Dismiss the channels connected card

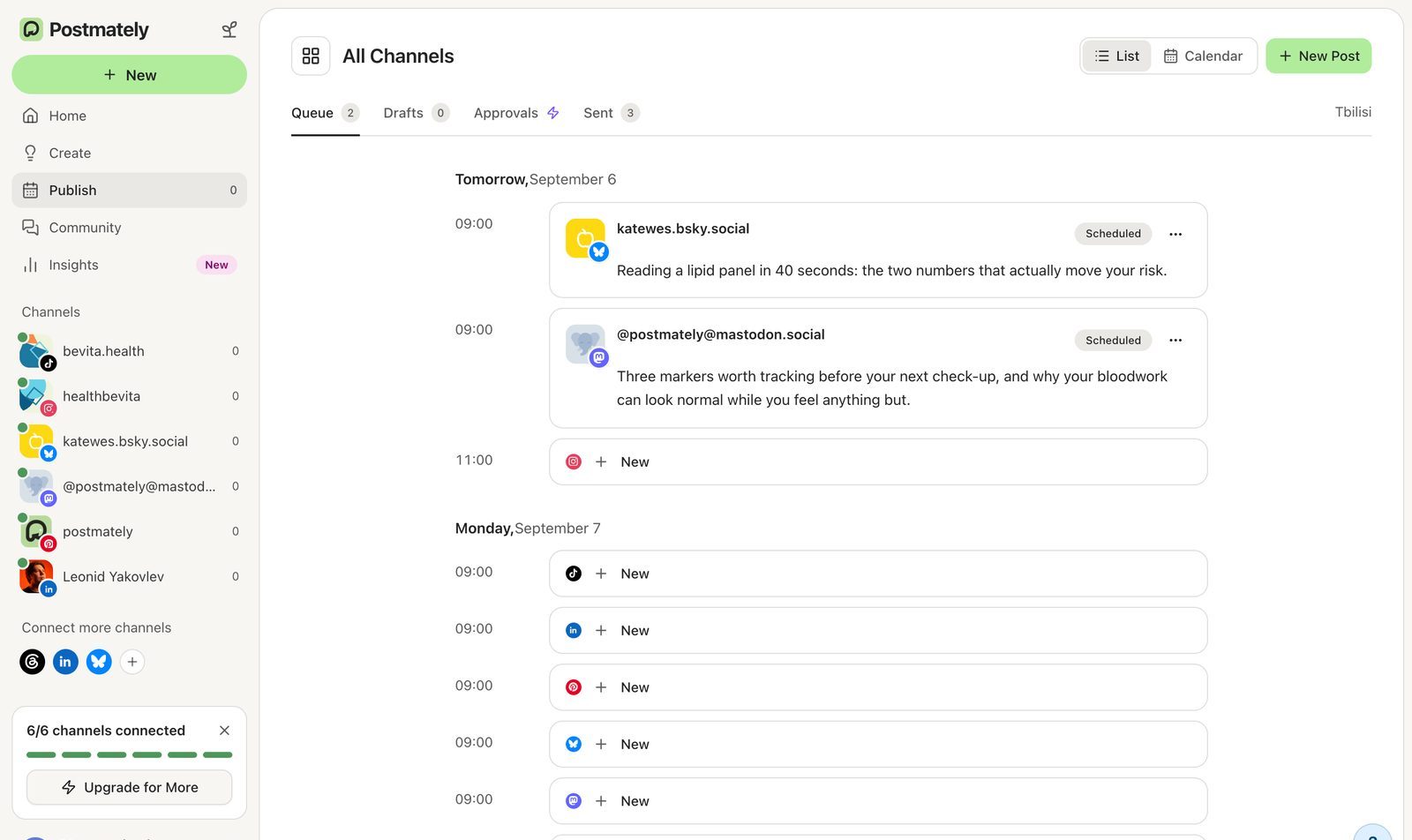tap(224, 731)
